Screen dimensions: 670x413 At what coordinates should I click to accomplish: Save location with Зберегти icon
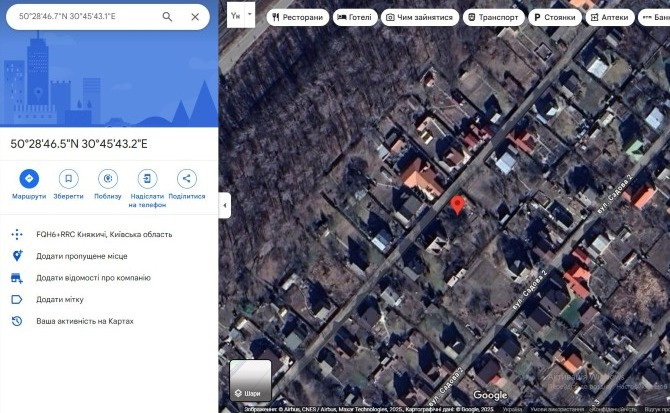point(68,179)
